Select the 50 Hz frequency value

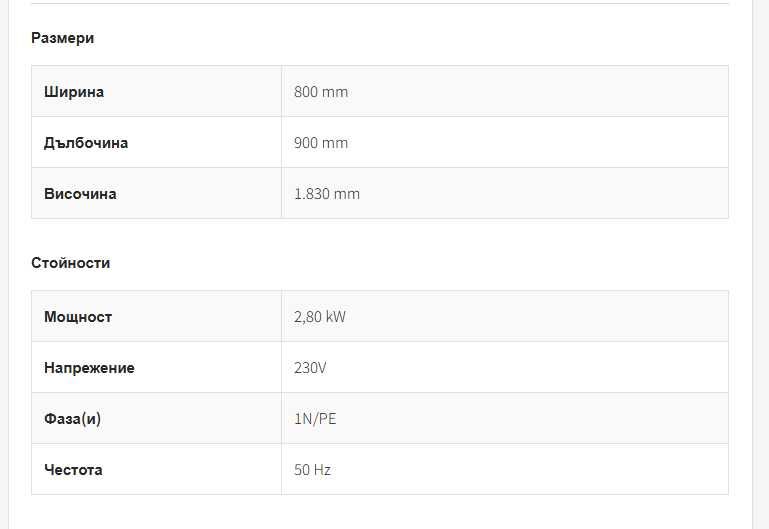point(312,470)
